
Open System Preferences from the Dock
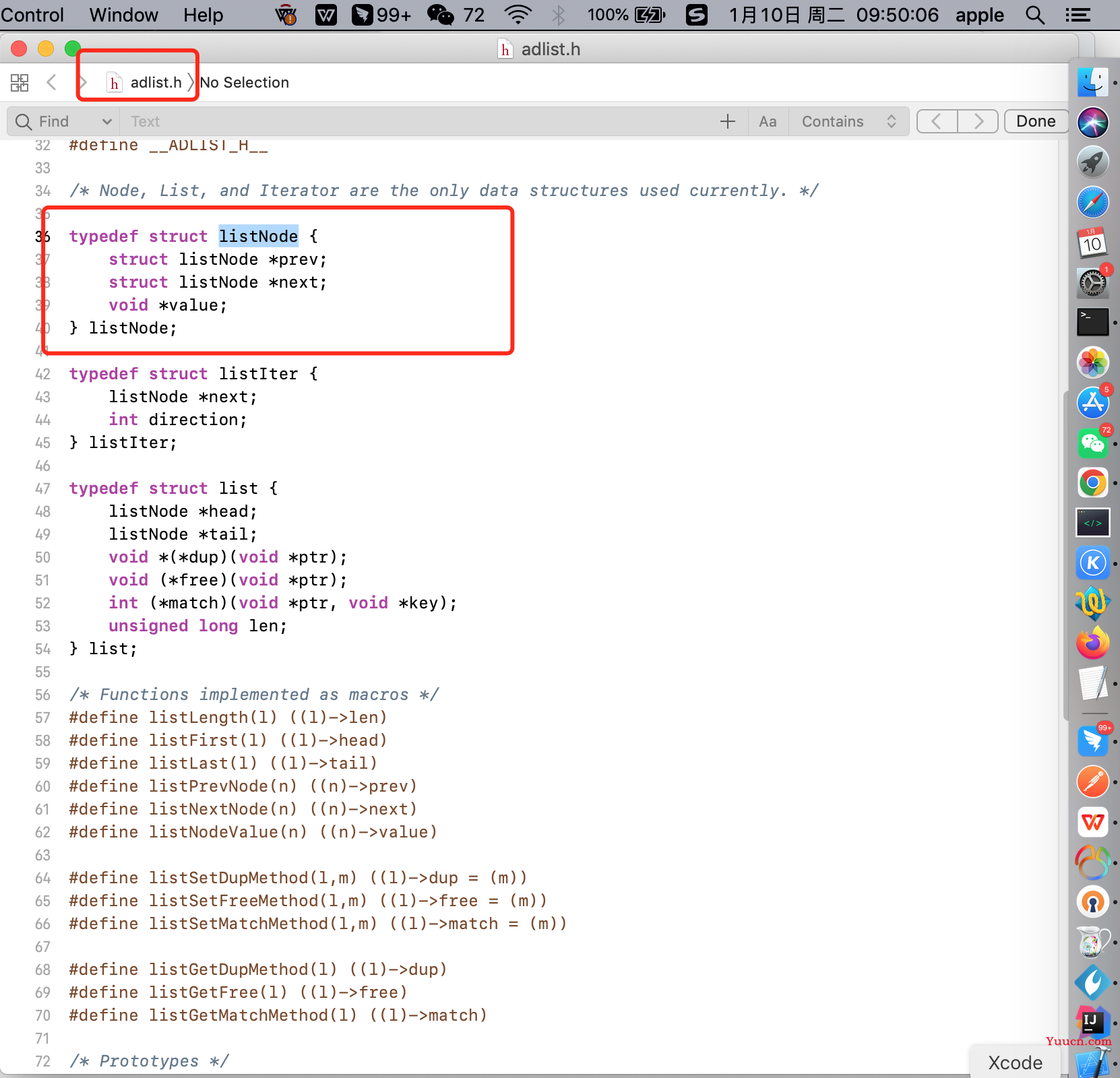tap(1092, 282)
